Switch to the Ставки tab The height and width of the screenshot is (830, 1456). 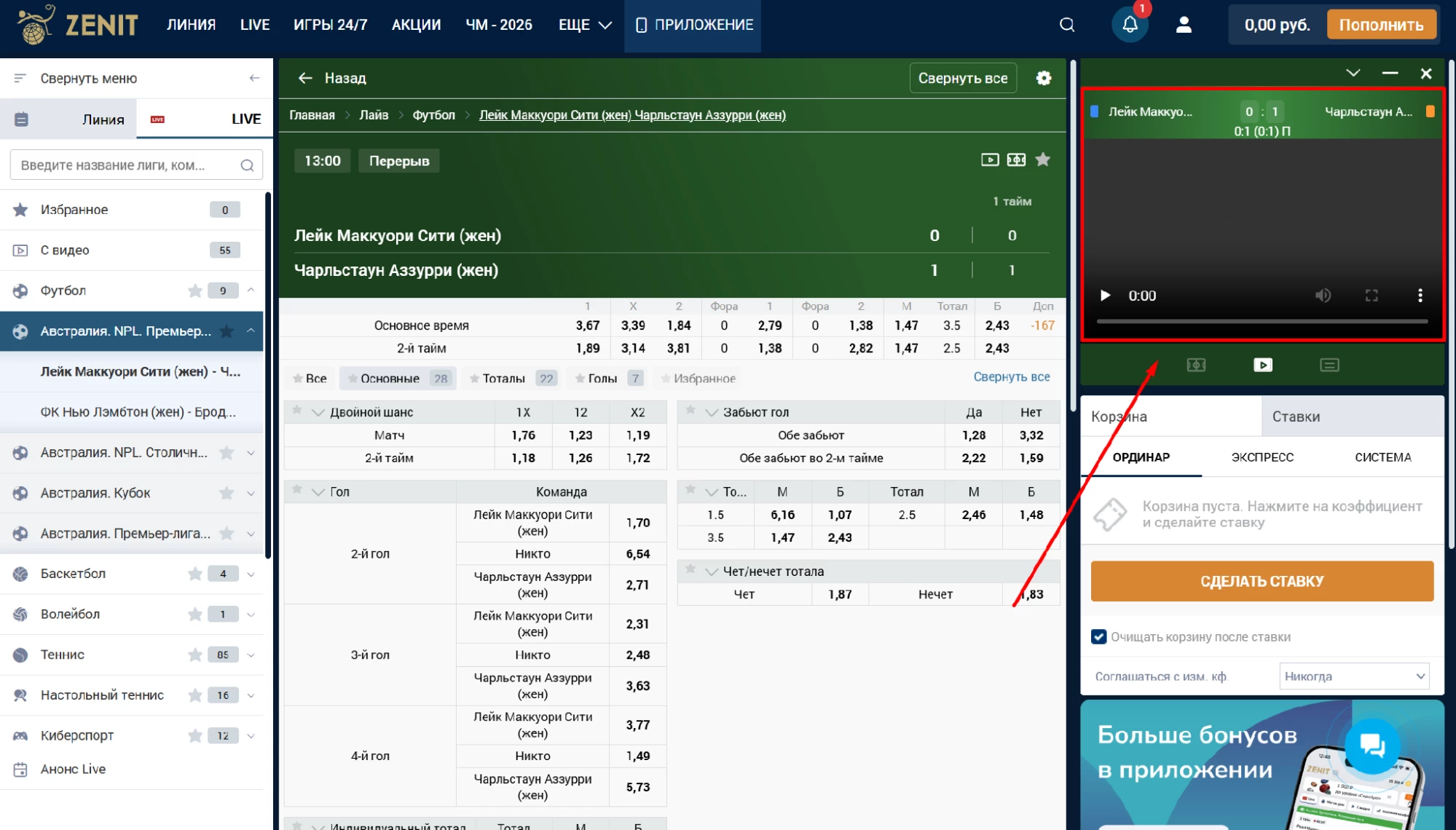point(1353,416)
